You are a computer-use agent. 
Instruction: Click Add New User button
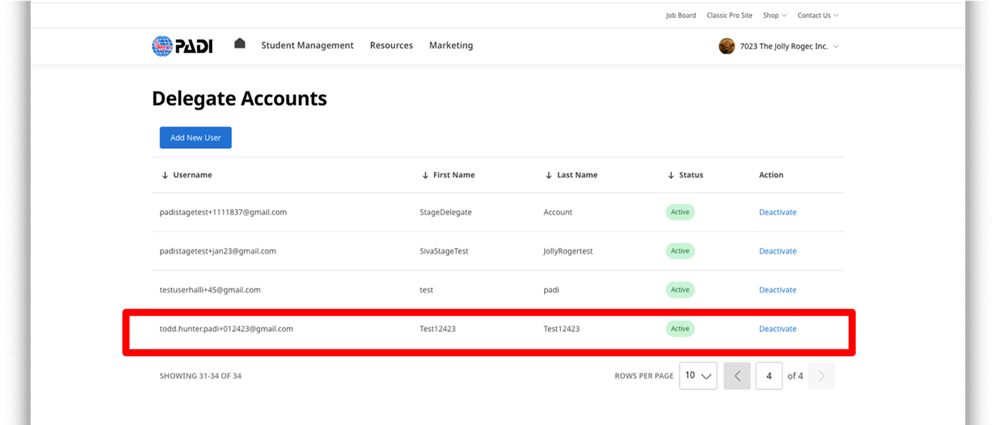(196, 137)
